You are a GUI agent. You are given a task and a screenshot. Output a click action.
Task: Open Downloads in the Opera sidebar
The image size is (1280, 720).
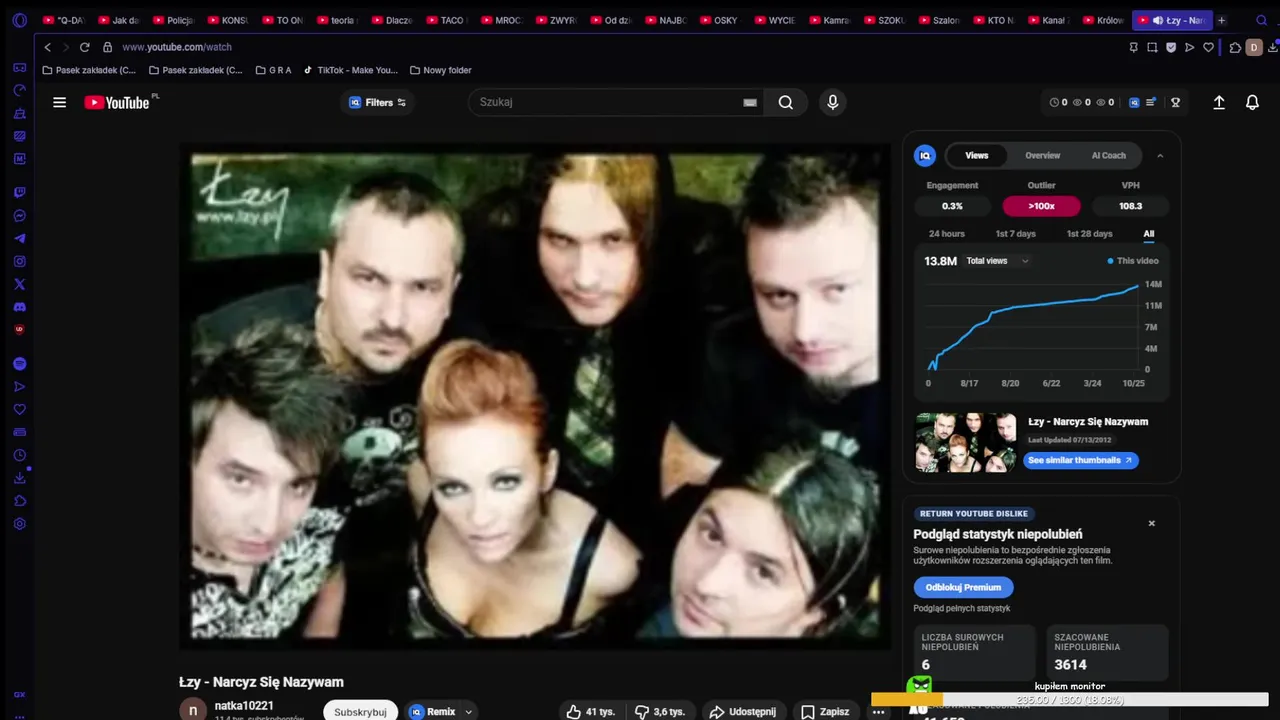click(x=19, y=478)
